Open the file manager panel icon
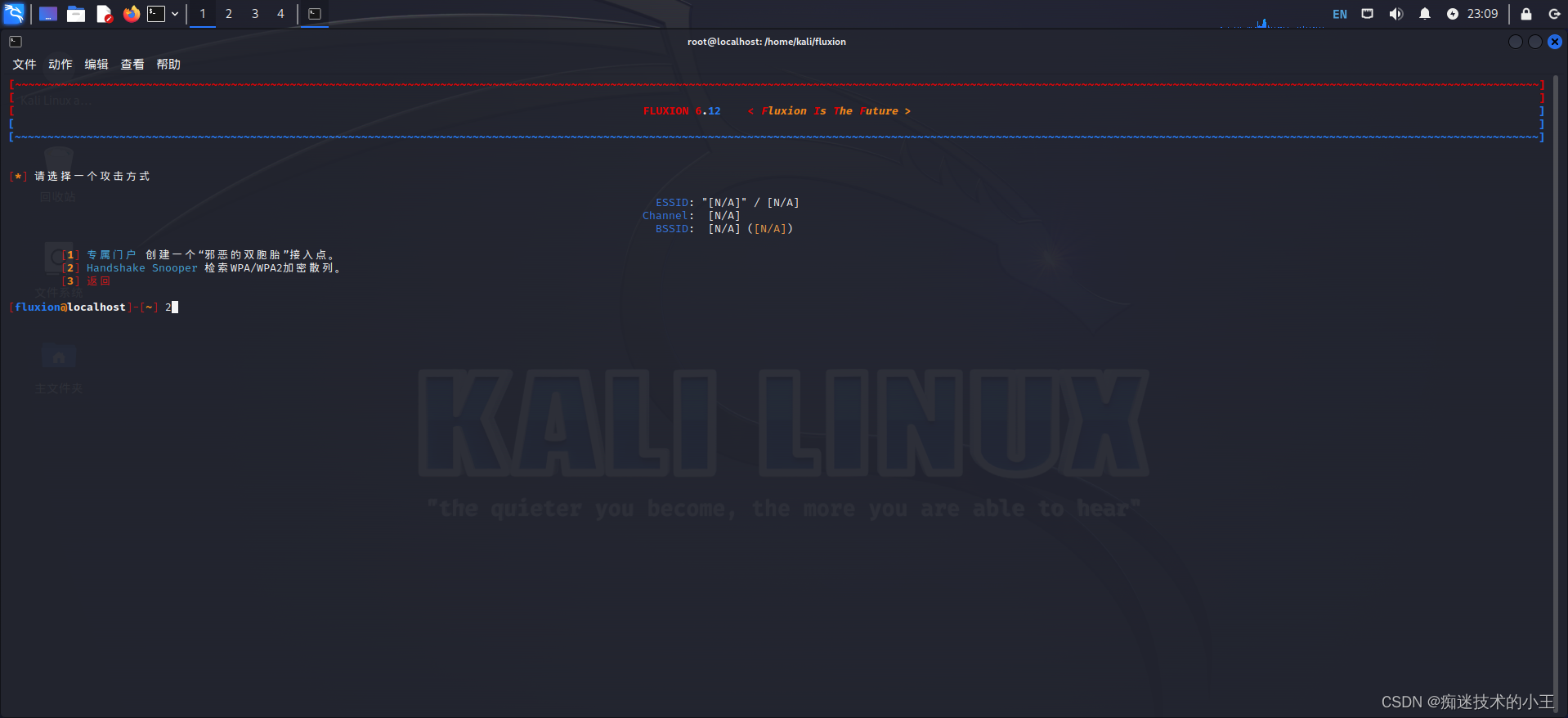The height and width of the screenshot is (718, 1568). 76,14
